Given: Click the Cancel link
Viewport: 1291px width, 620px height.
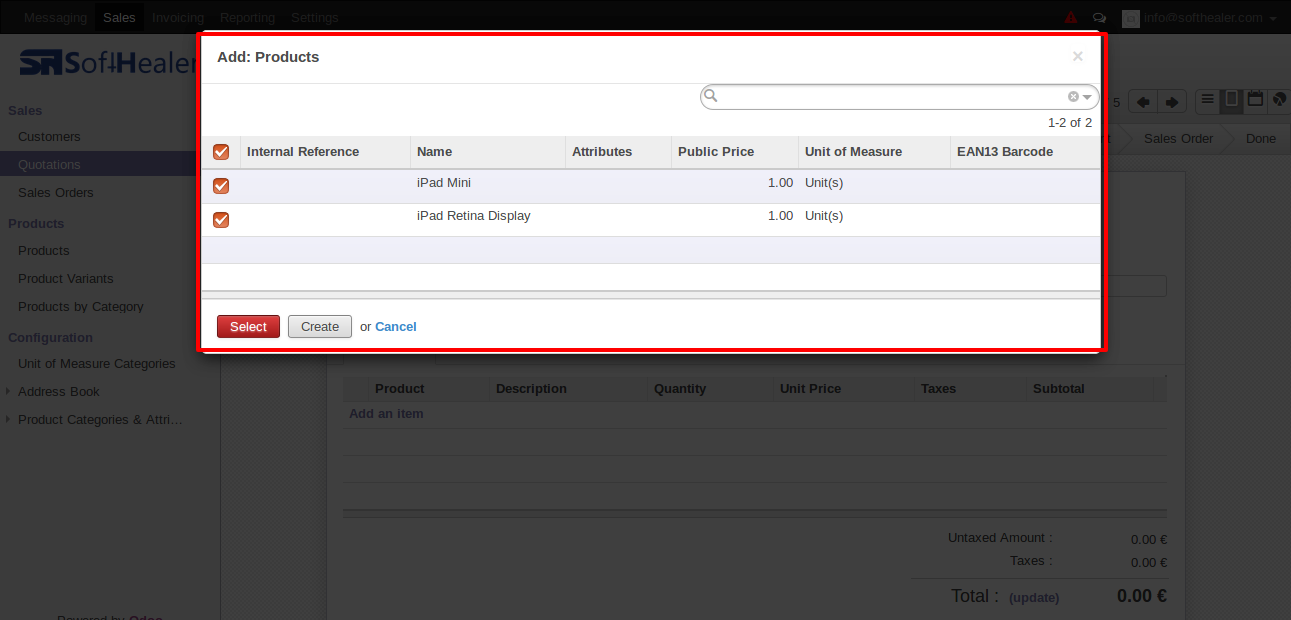Looking at the screenshot, I should click(396, 327).
